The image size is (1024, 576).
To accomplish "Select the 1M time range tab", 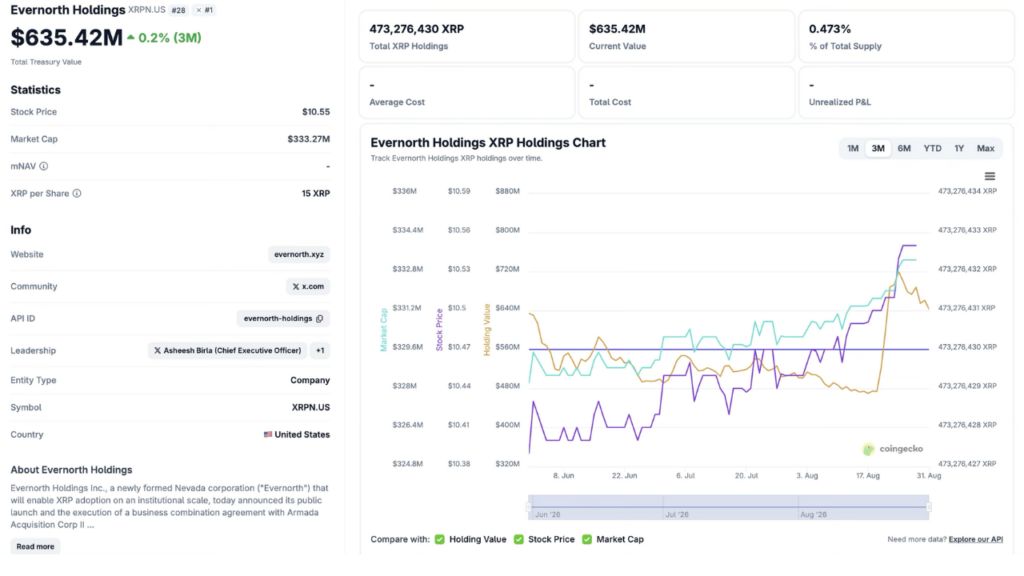I will [853, 148].
